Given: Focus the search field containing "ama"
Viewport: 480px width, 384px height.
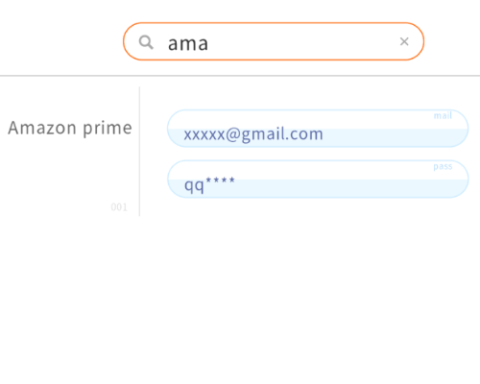Looking at the screenshot, I should [x=273, y=41].
